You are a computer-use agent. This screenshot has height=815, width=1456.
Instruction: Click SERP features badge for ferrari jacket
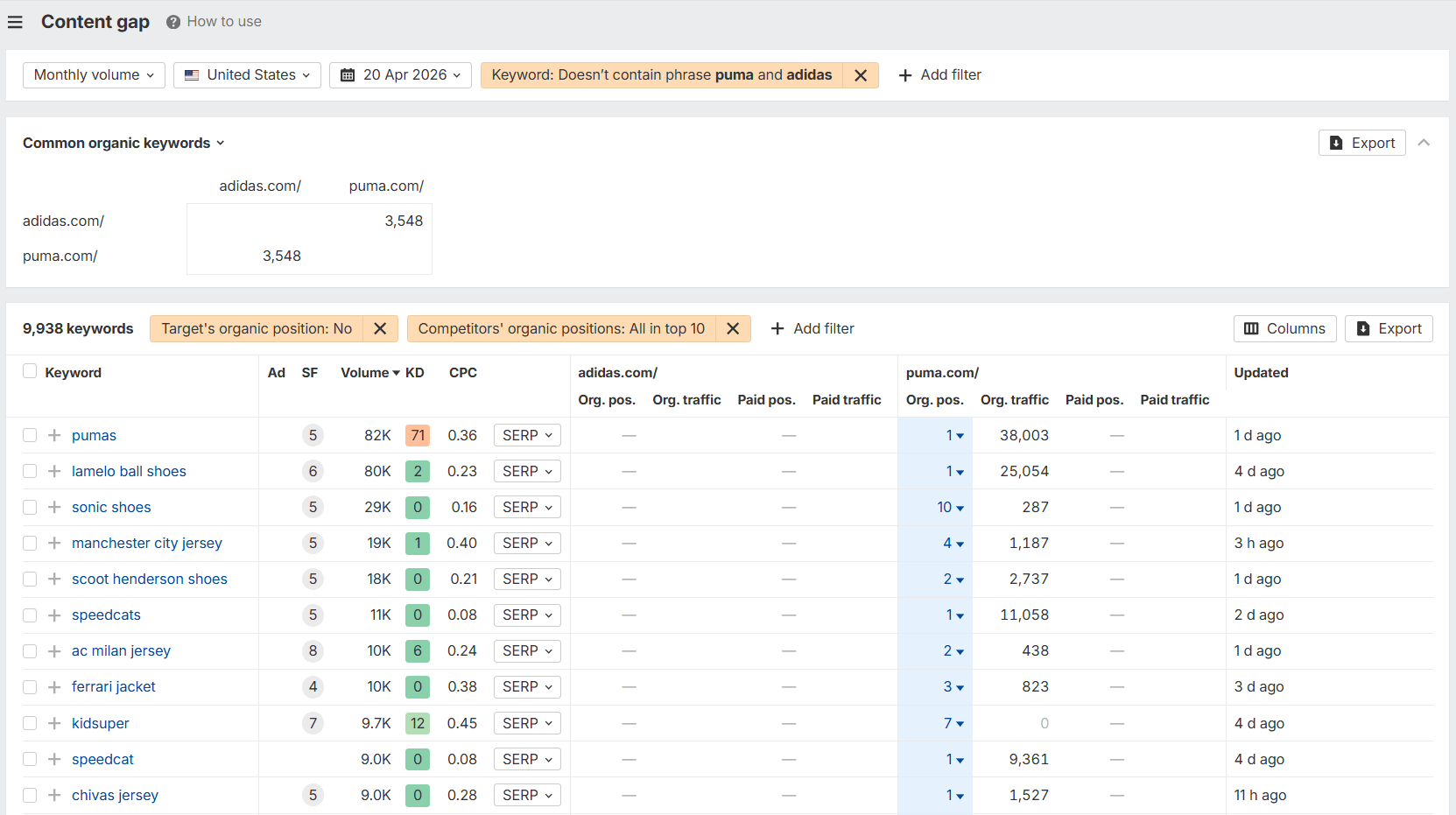coord(313,686)
